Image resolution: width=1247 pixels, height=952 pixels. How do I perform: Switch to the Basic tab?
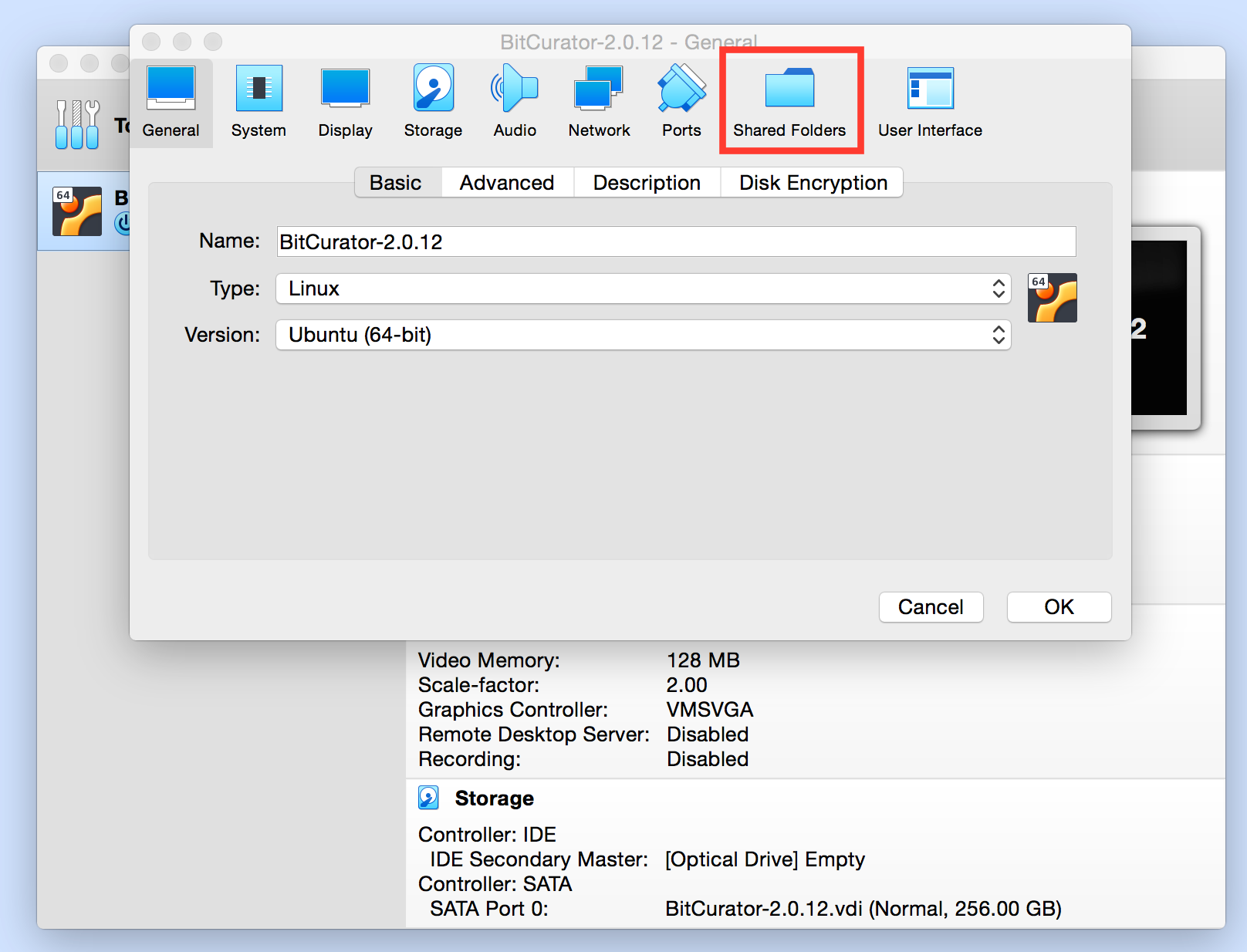pos(396,183)
